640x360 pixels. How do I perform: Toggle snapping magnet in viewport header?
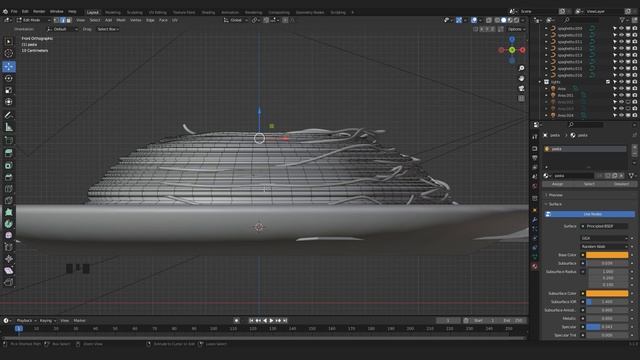tap(267, 20)
